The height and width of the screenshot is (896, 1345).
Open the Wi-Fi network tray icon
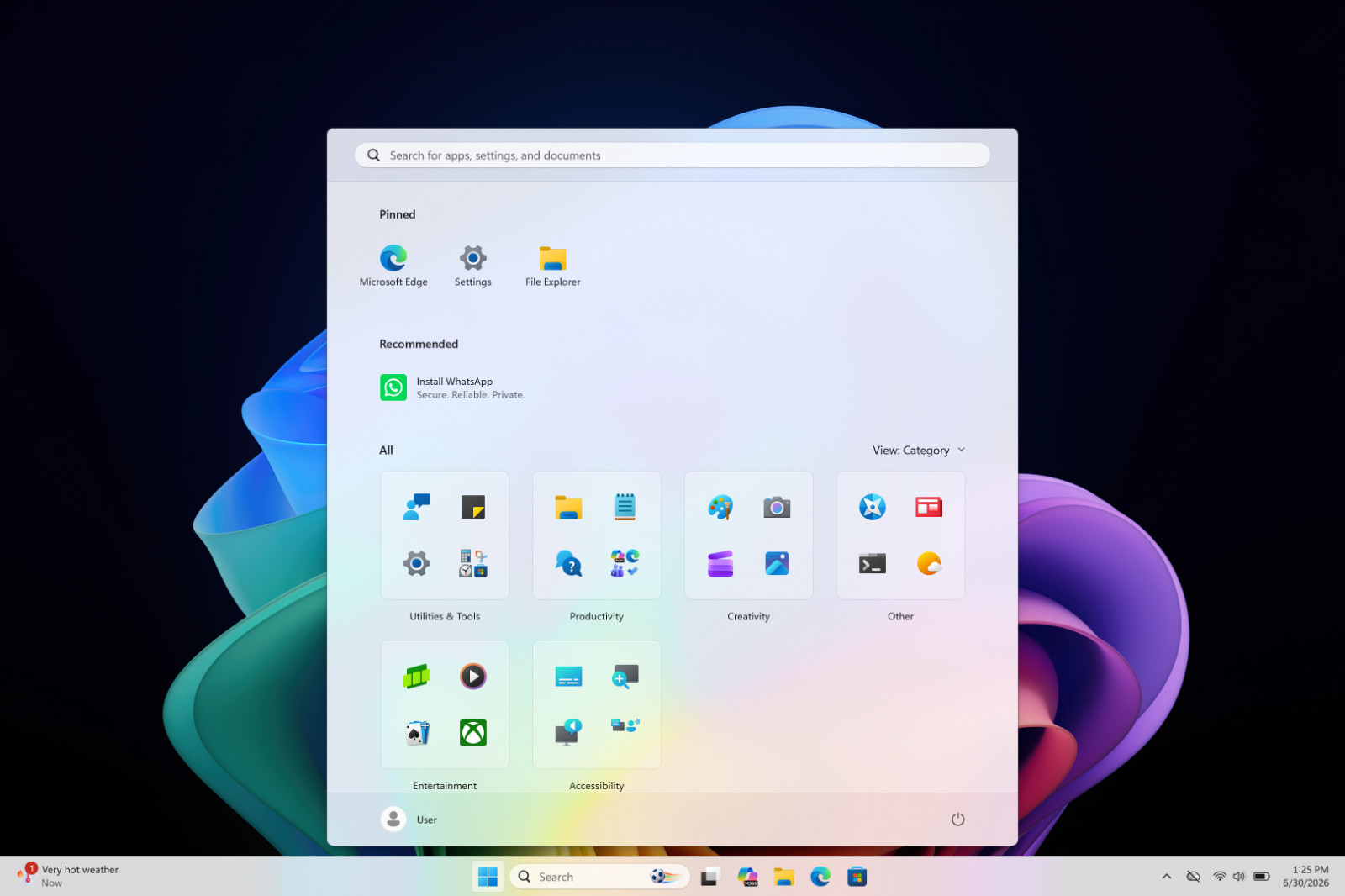click(x=1220, y=877)
